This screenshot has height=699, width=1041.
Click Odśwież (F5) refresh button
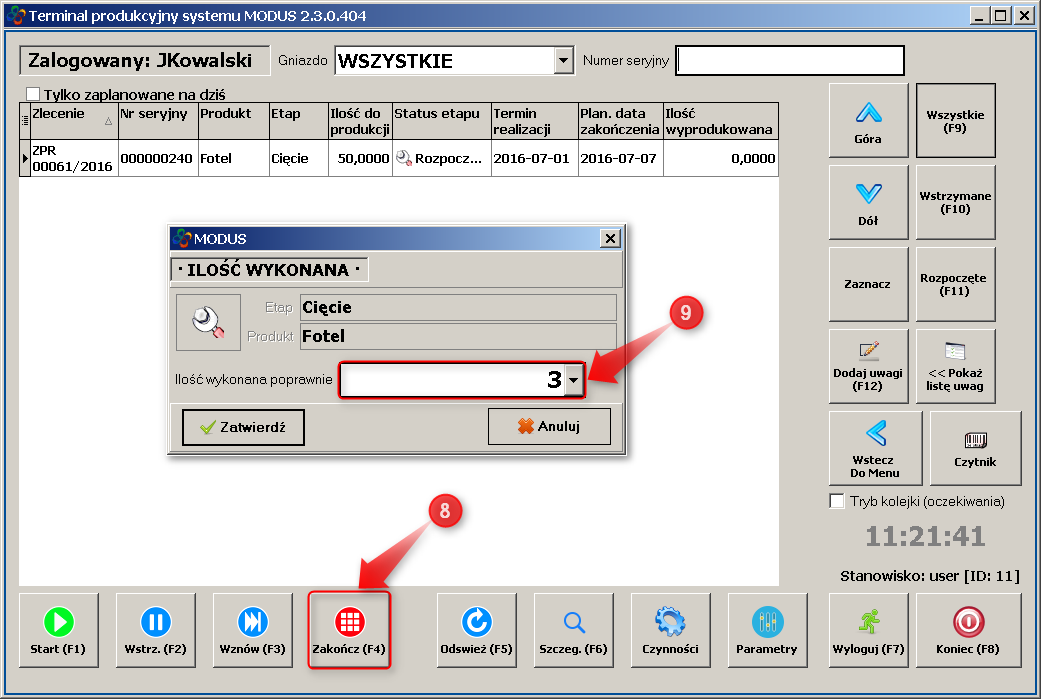coord(477,630)
